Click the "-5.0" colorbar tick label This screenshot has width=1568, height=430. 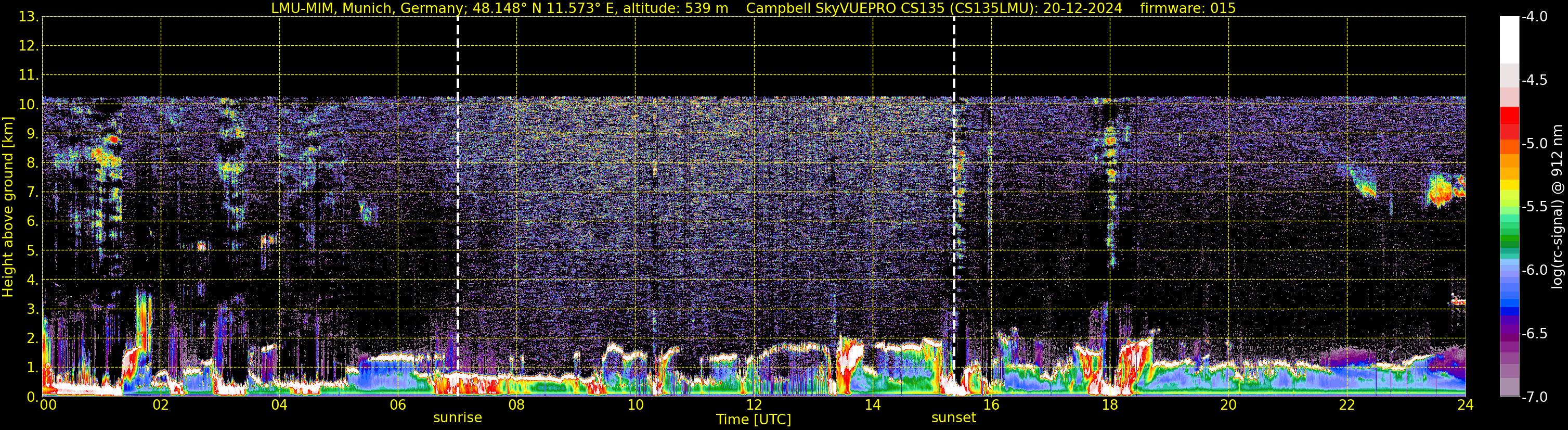coord(1534,144)
